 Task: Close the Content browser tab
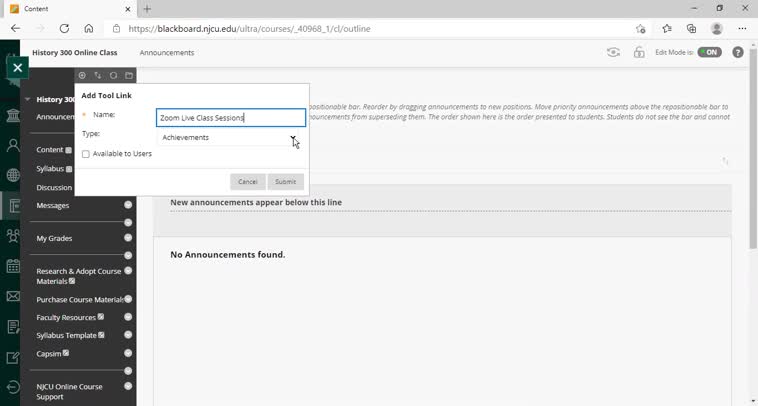(x=128, y=9)
